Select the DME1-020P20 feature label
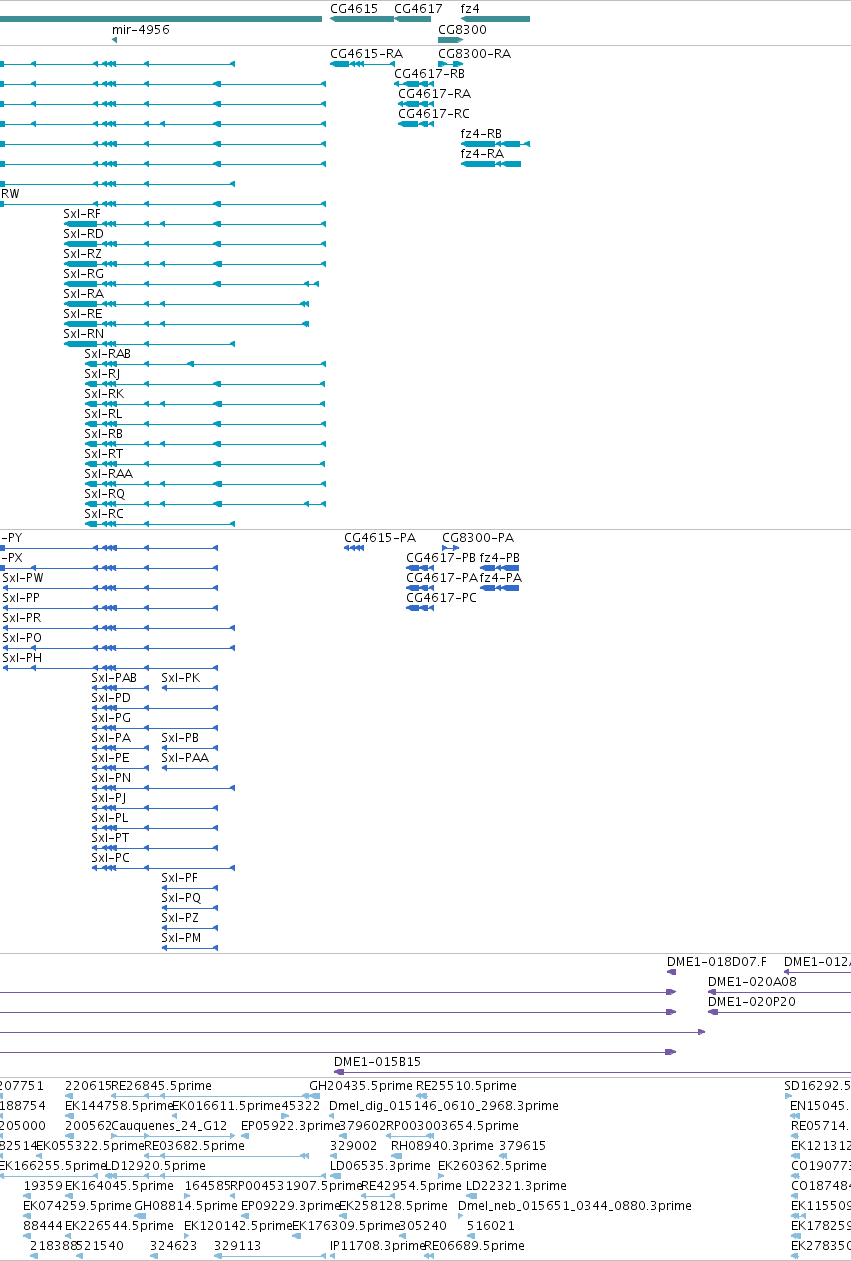Screen dimensions: 851x1261 tap(752, 1002)
